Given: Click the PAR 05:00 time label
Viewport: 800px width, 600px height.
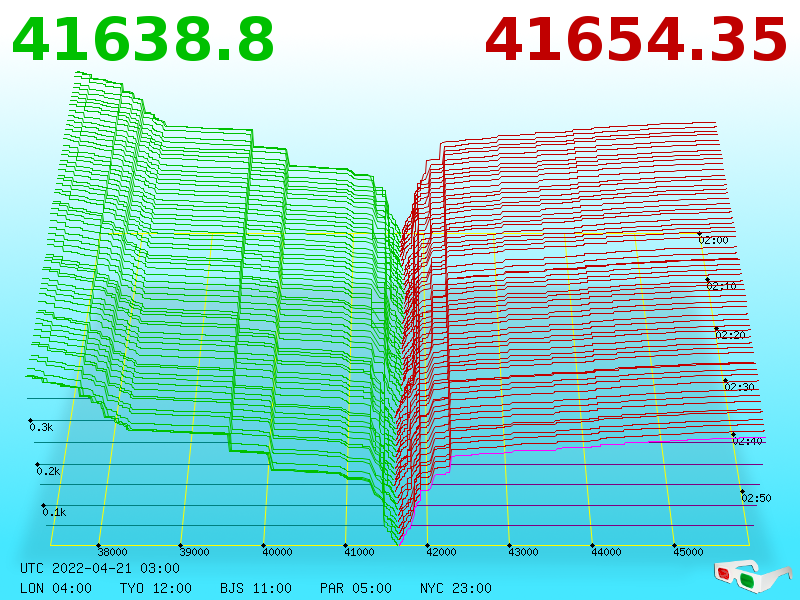Looking at the screenshot, I should click(x=356, y=588).
